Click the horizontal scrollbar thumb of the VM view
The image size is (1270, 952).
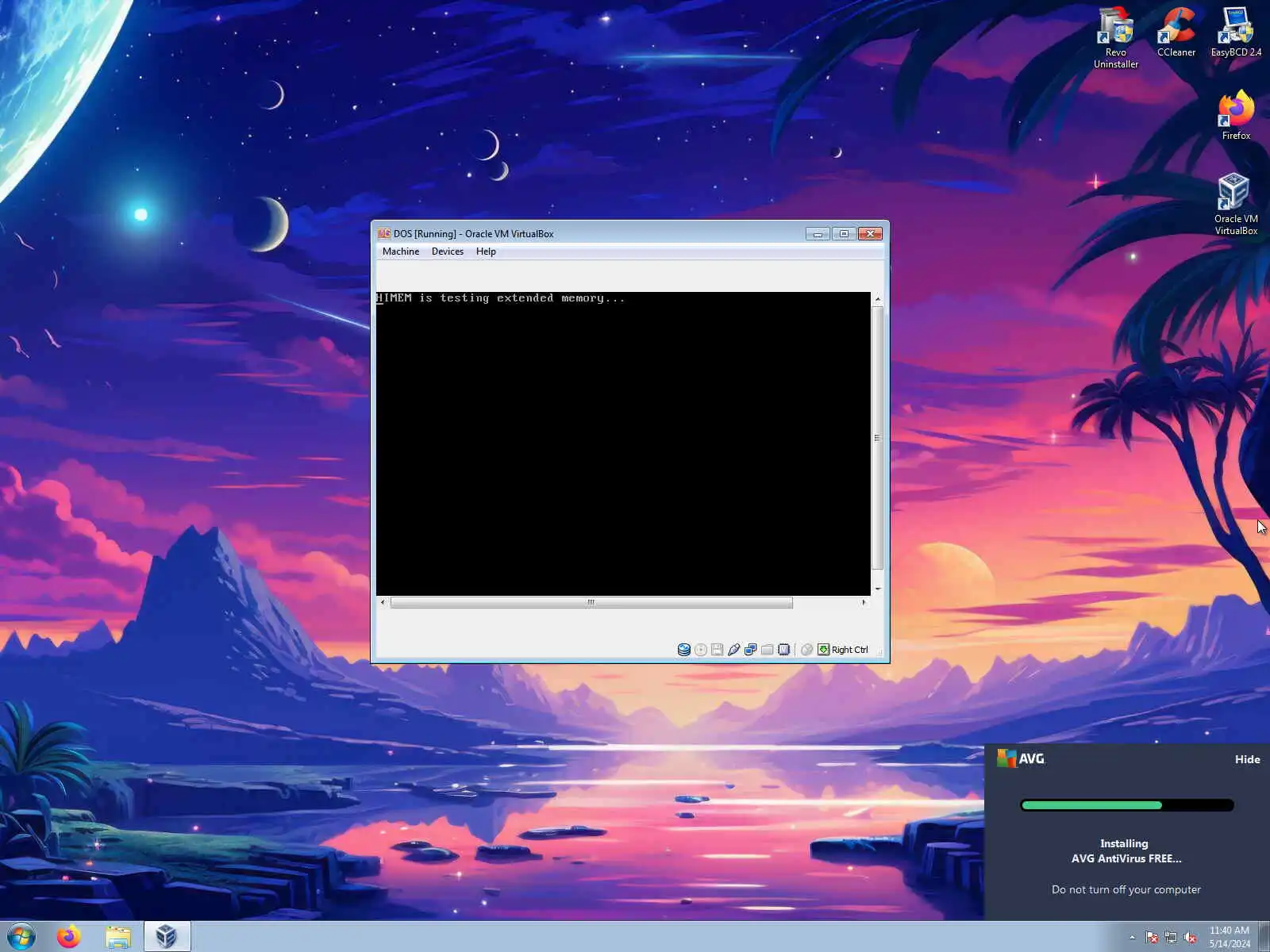pos(591,602)
